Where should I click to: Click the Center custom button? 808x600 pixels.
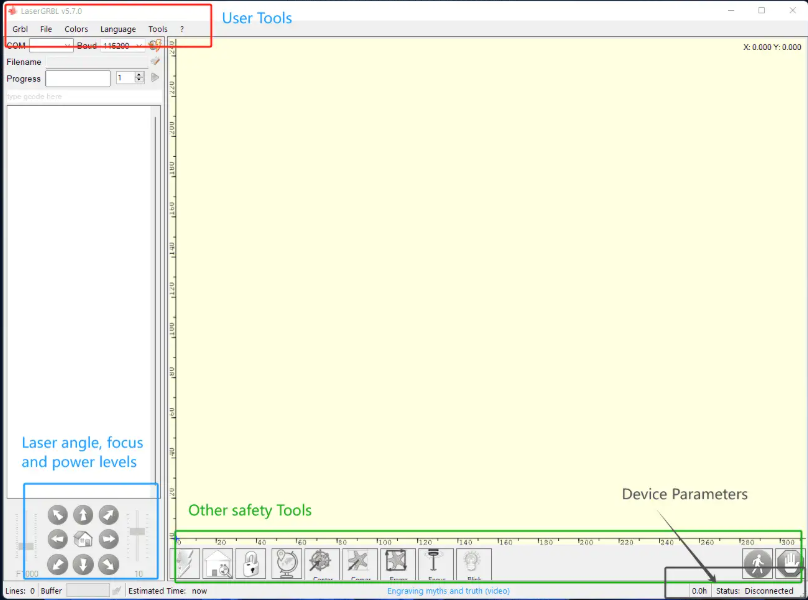[322, 563]
